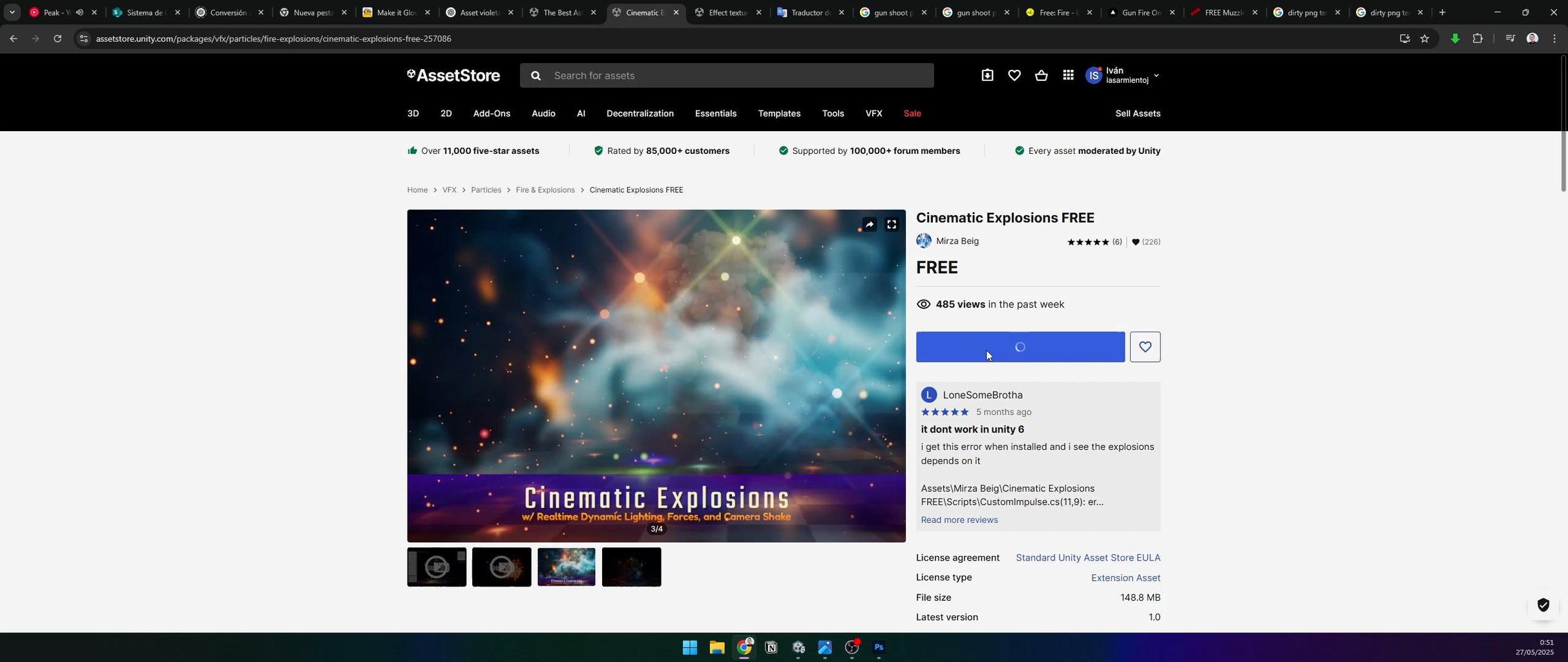Click Read more reviews link
The image size is (1568, 662).
tap(959, 520)
